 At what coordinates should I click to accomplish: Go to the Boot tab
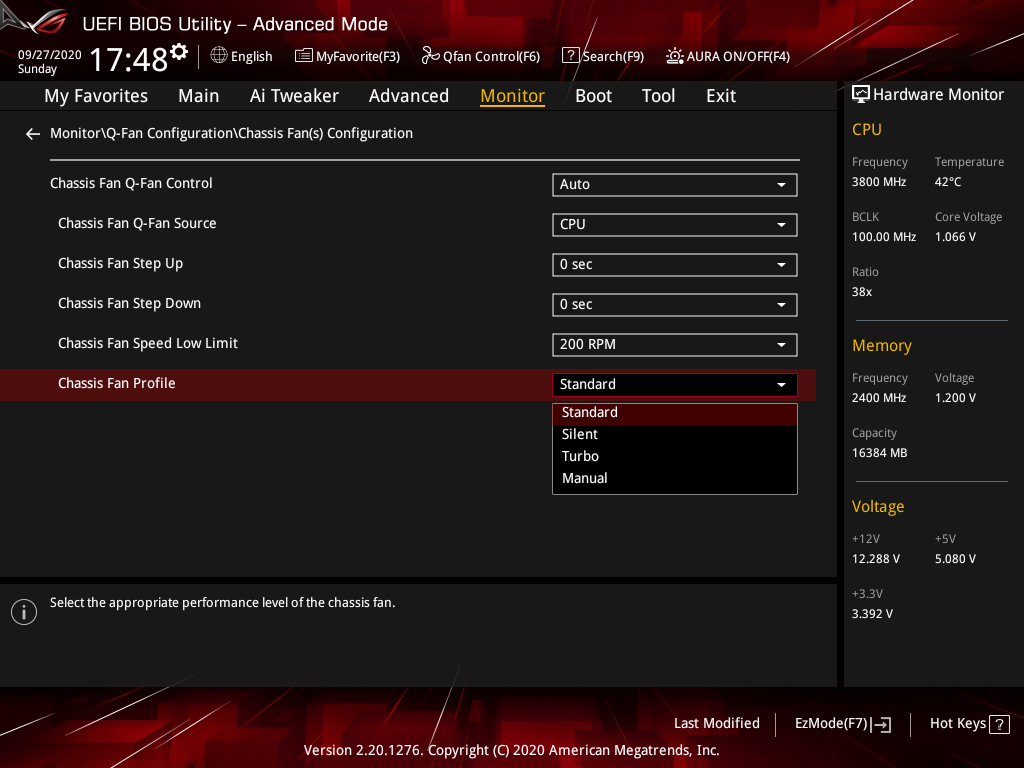click(593, 96)
